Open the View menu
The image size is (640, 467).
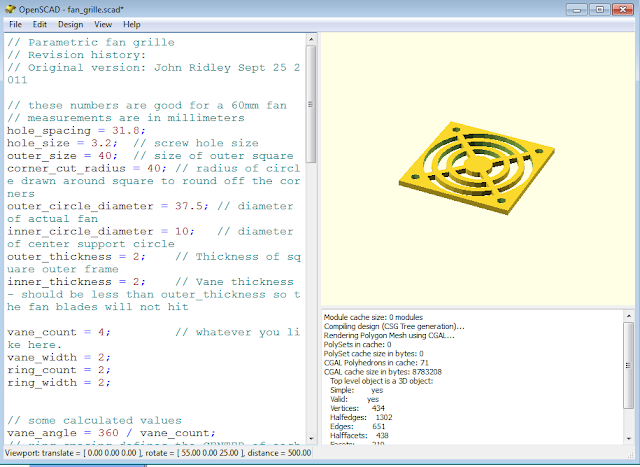[103, 24]
